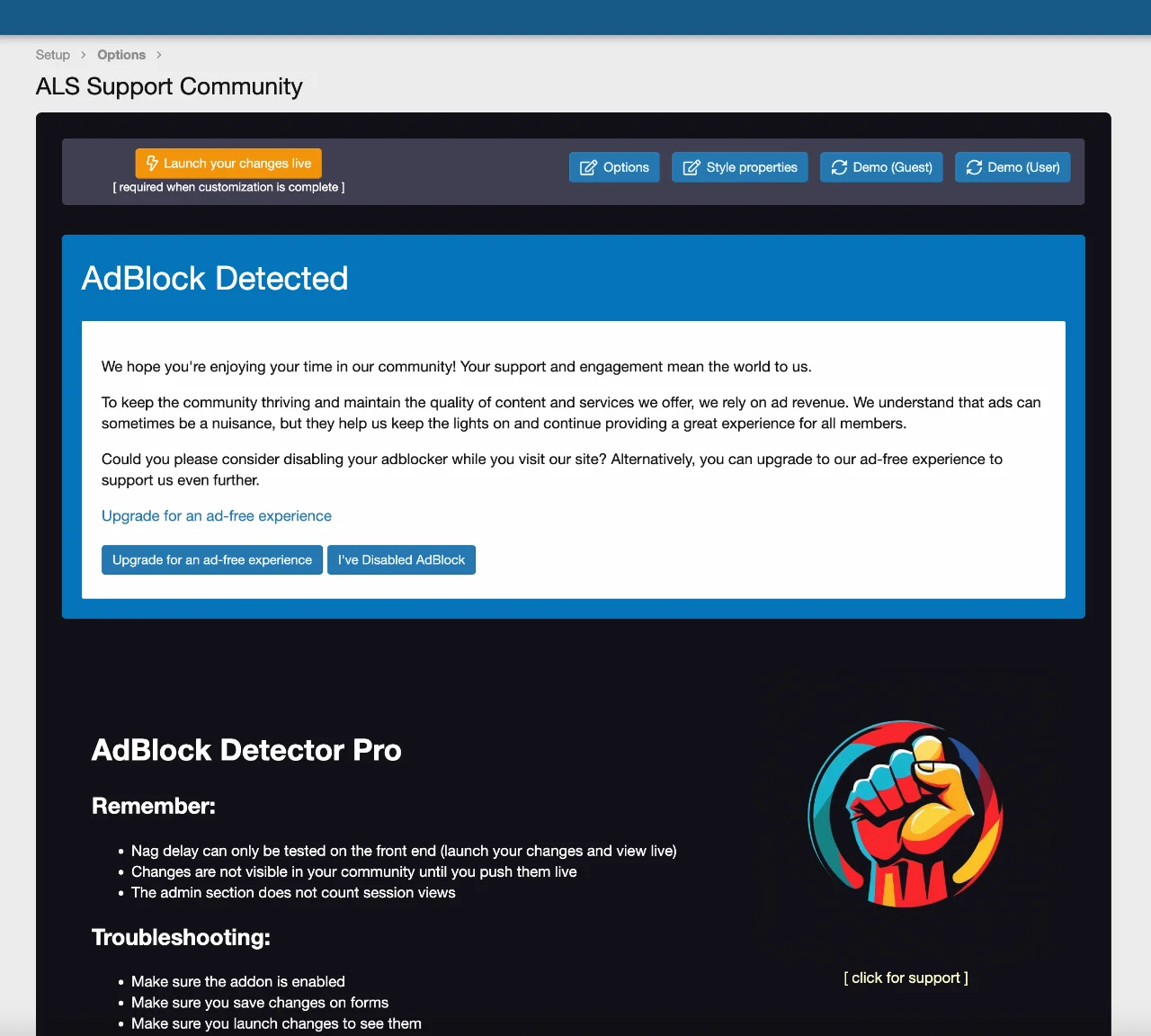Open the Options button label in the toolbar

point(626,167)
